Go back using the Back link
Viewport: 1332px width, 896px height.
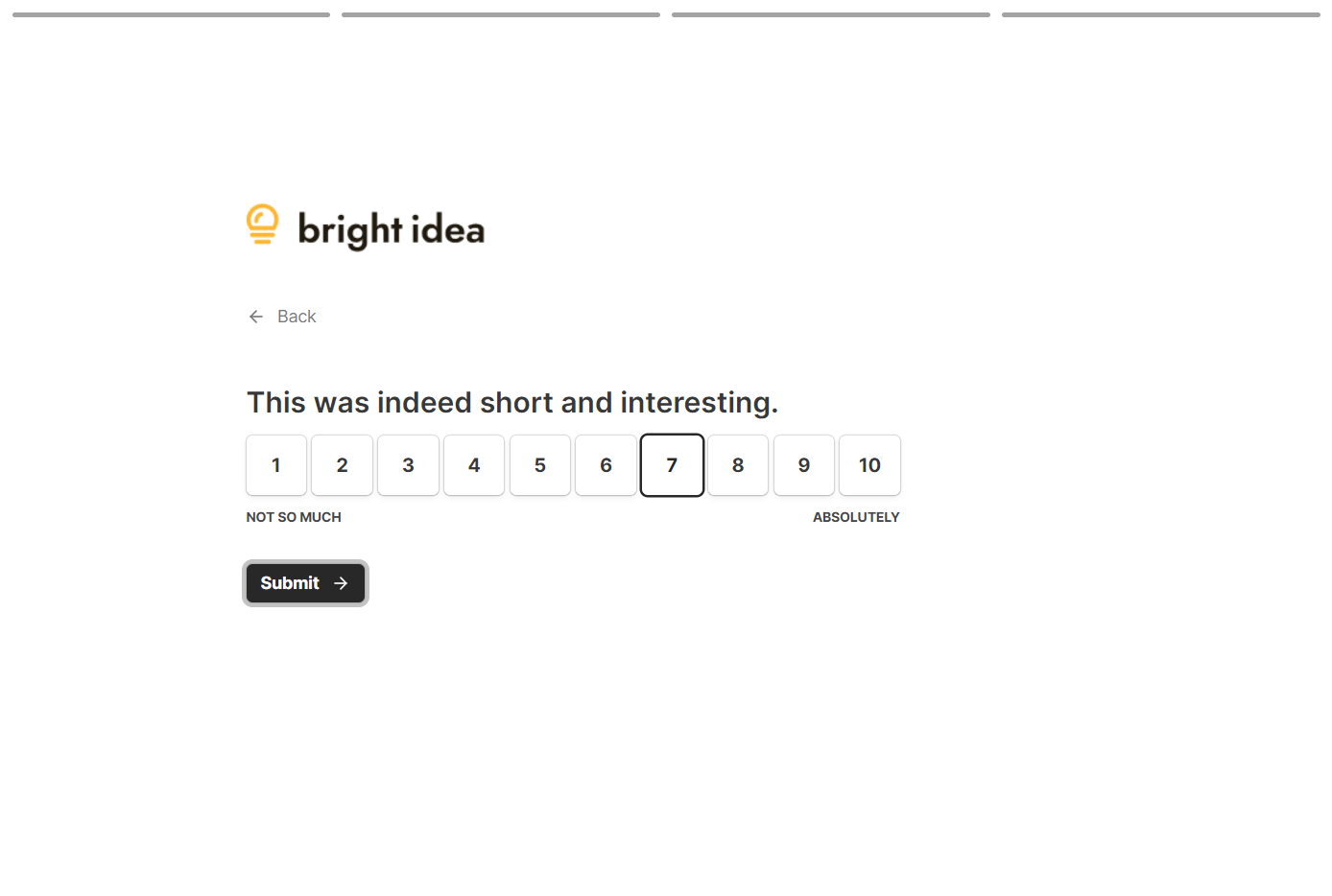pyautogui.click(x=282, y=317)
